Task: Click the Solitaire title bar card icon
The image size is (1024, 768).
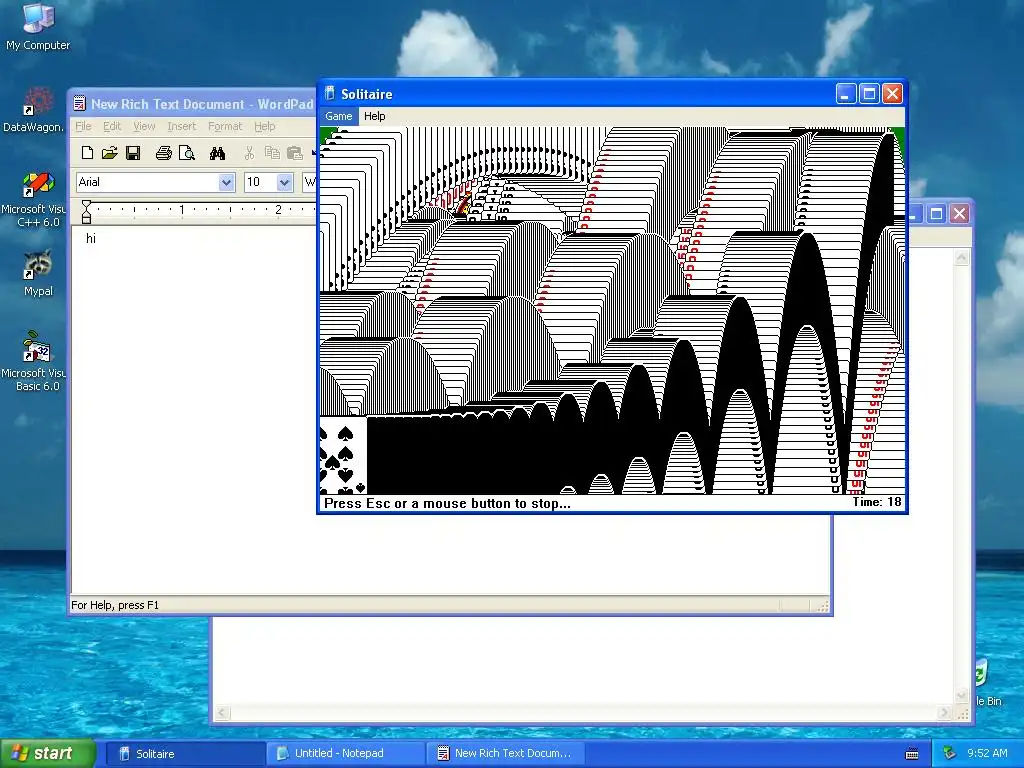Action: click(x=330, y=93)
